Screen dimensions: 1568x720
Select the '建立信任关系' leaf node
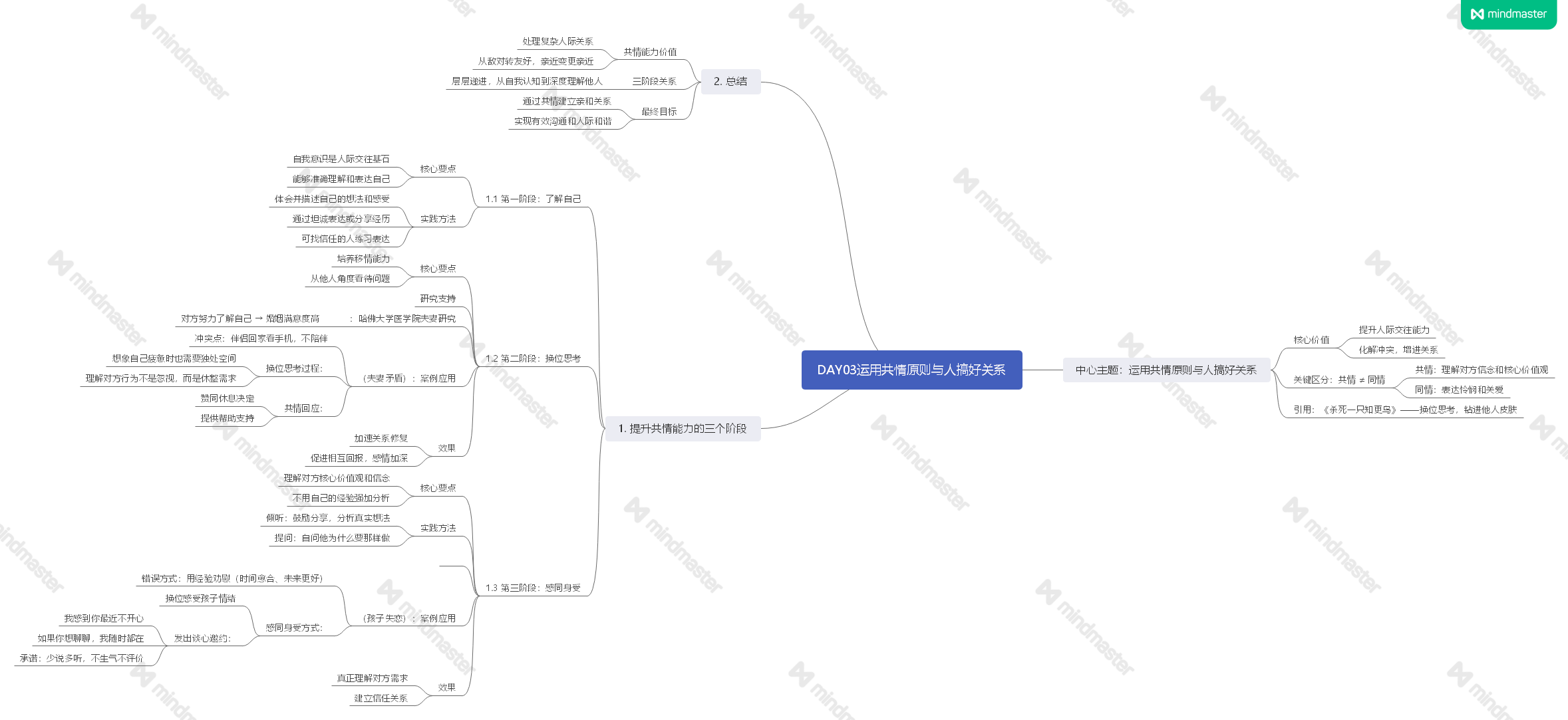click(x=381, y=698)
